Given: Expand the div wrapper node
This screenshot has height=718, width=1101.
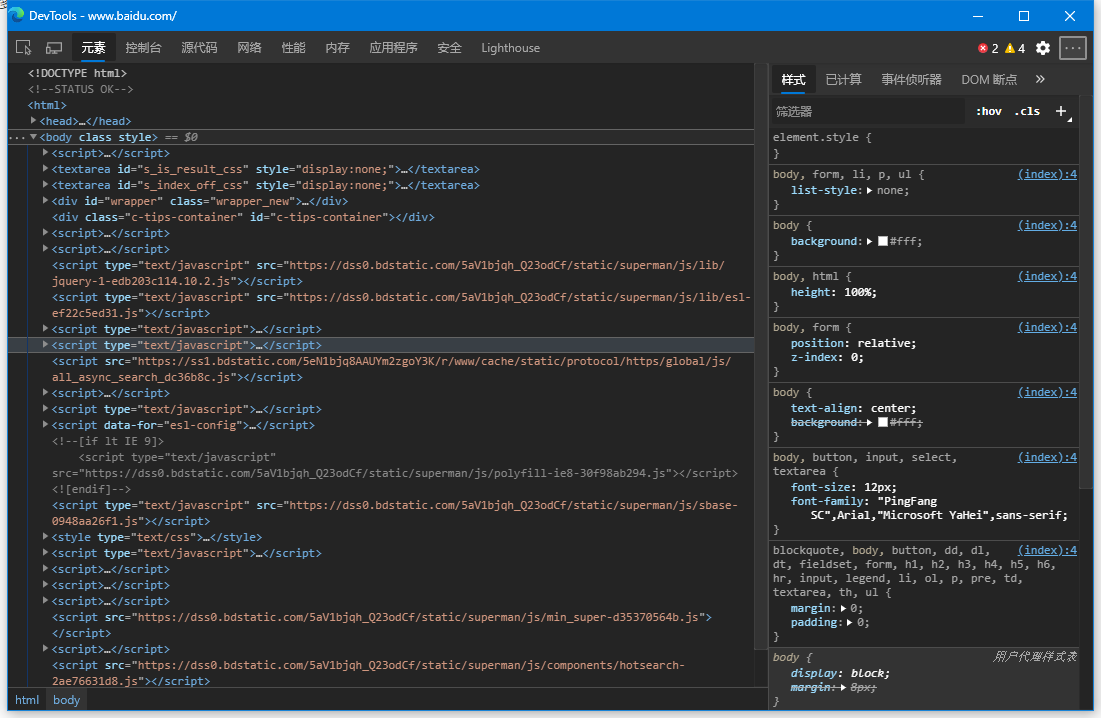Looking at the screenshot, I should (46, 201).
